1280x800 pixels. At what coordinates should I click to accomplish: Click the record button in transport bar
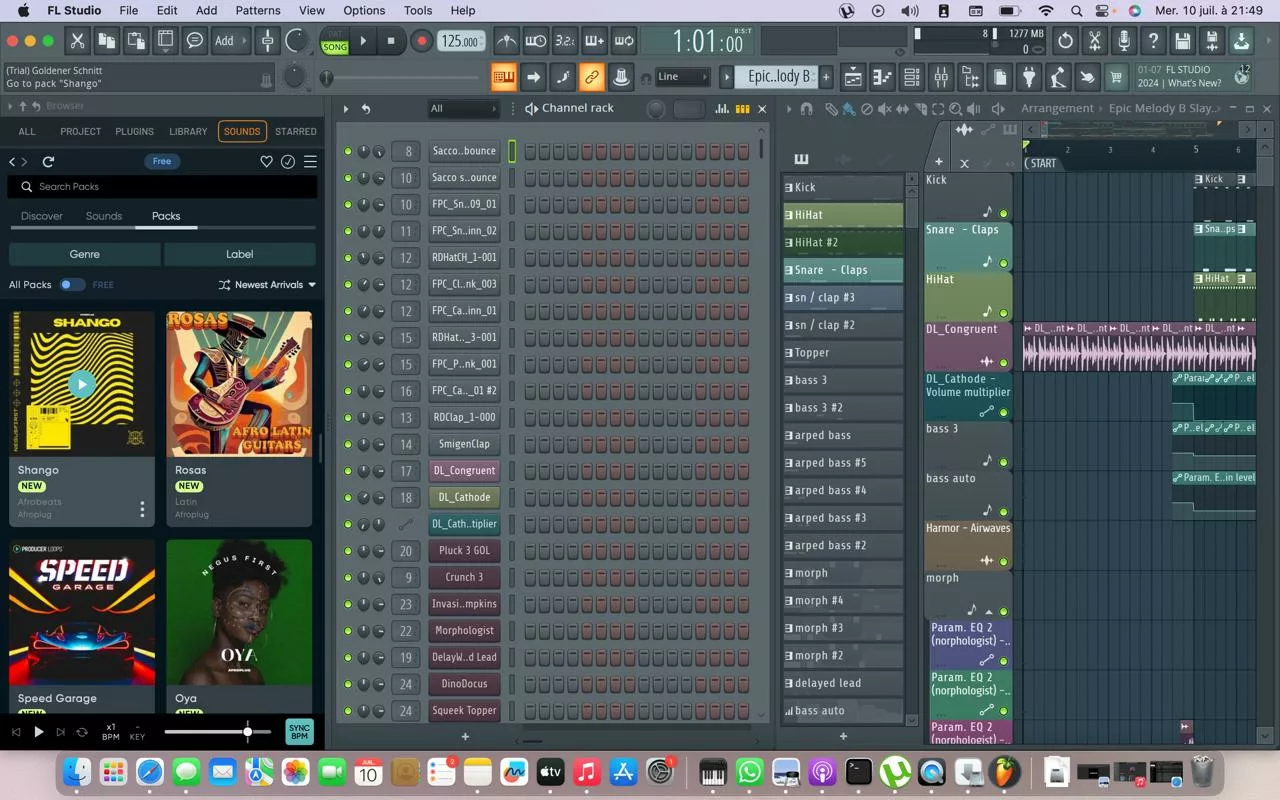(x=421, y=41)
